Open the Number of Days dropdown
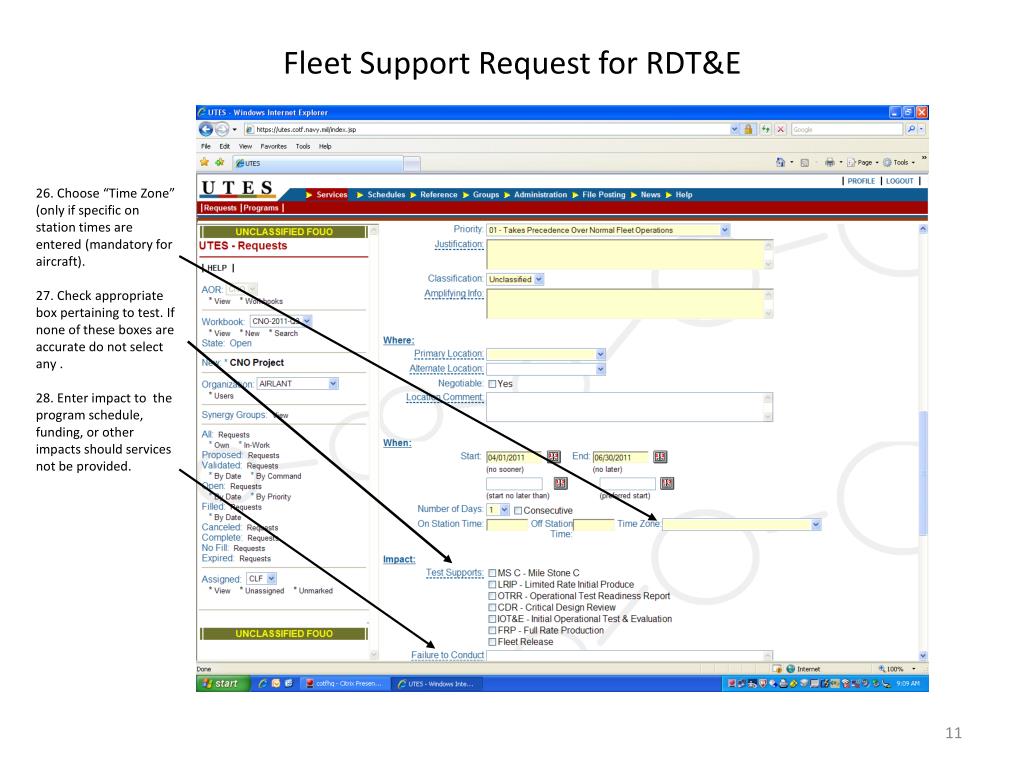Image resolution: width=1024 pixels, height=768 pixels. coord(504,509)
